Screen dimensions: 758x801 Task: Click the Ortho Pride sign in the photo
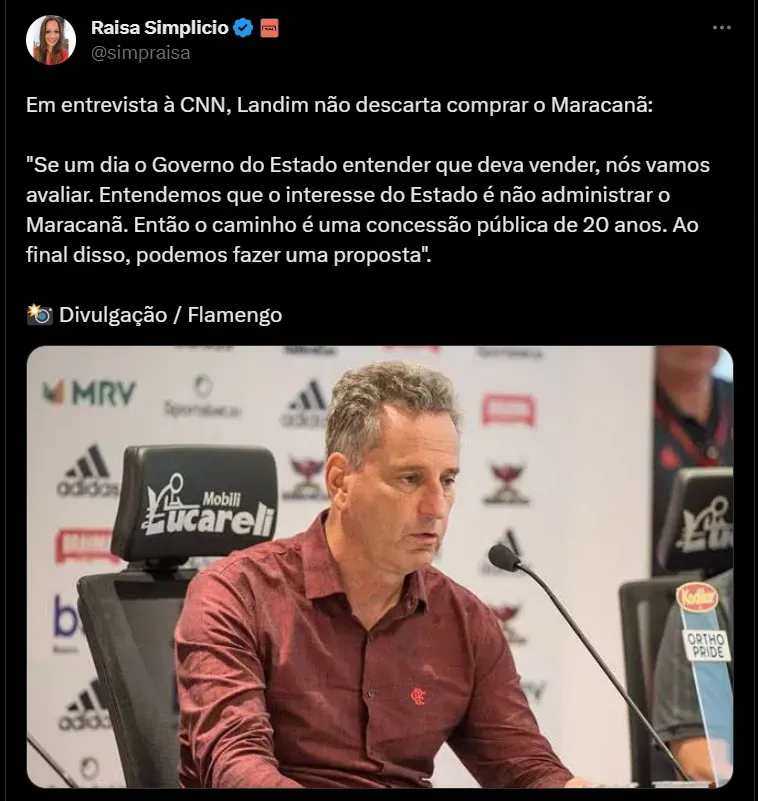coord(706,646)
